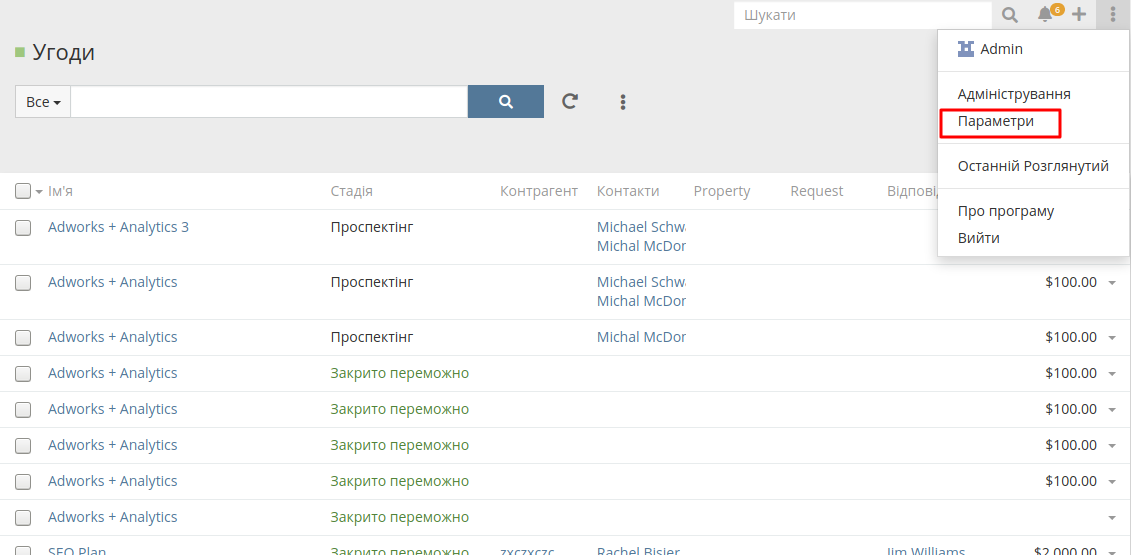
Task: Open contact Rachel Bisier
Action: (638, 550)
